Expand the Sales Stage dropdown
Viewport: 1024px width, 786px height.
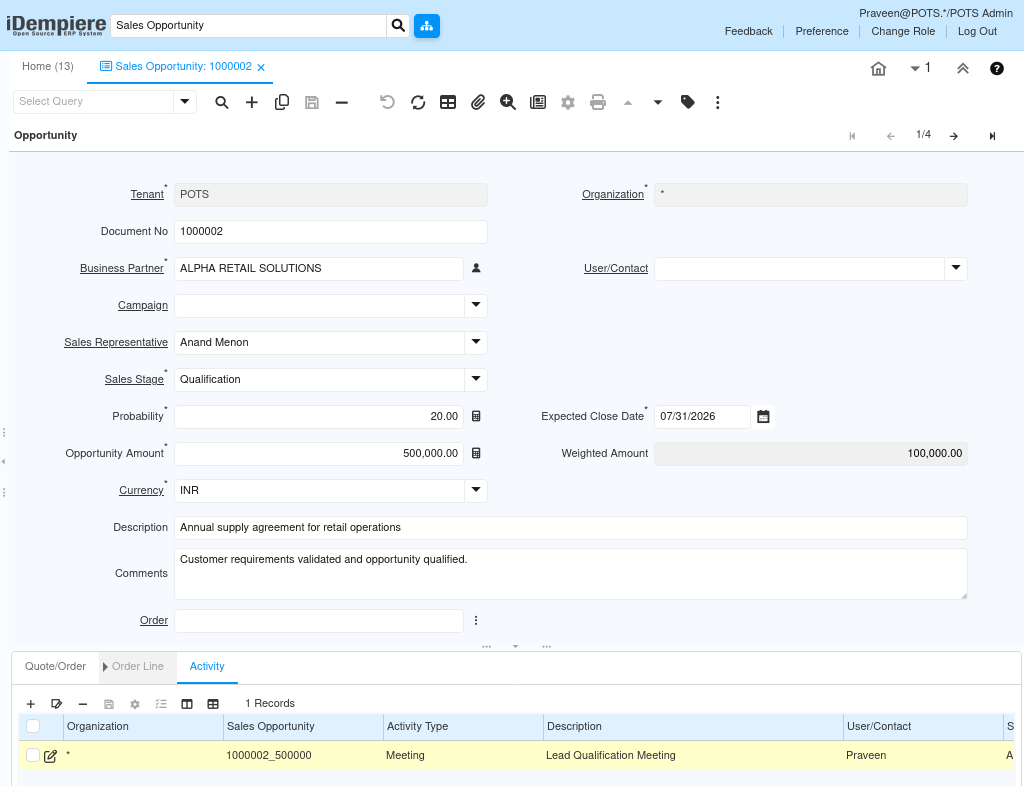[x=476, y=379]
